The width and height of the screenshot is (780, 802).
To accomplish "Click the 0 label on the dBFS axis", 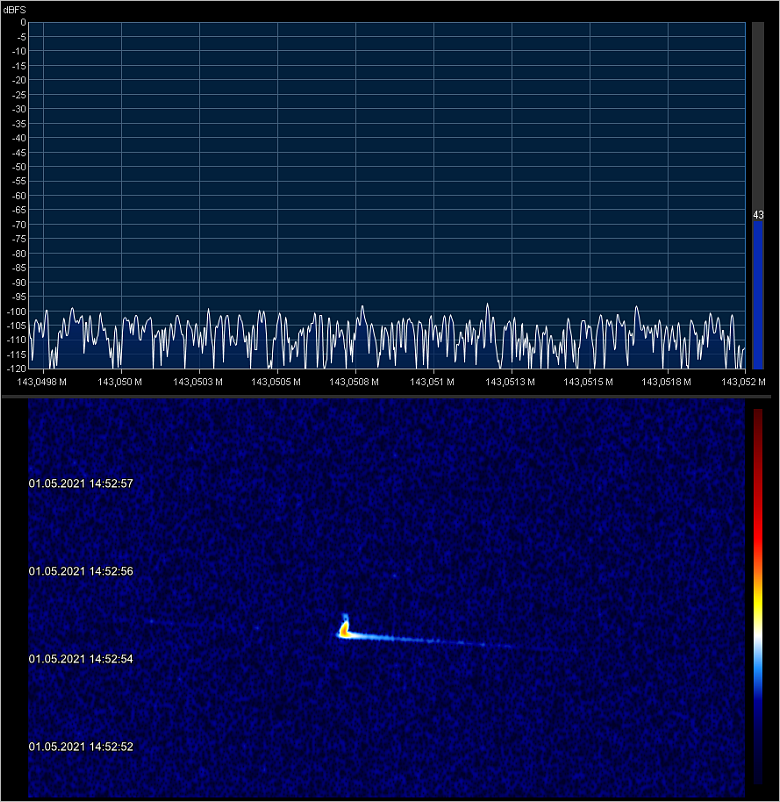I will tap(23, 22).
